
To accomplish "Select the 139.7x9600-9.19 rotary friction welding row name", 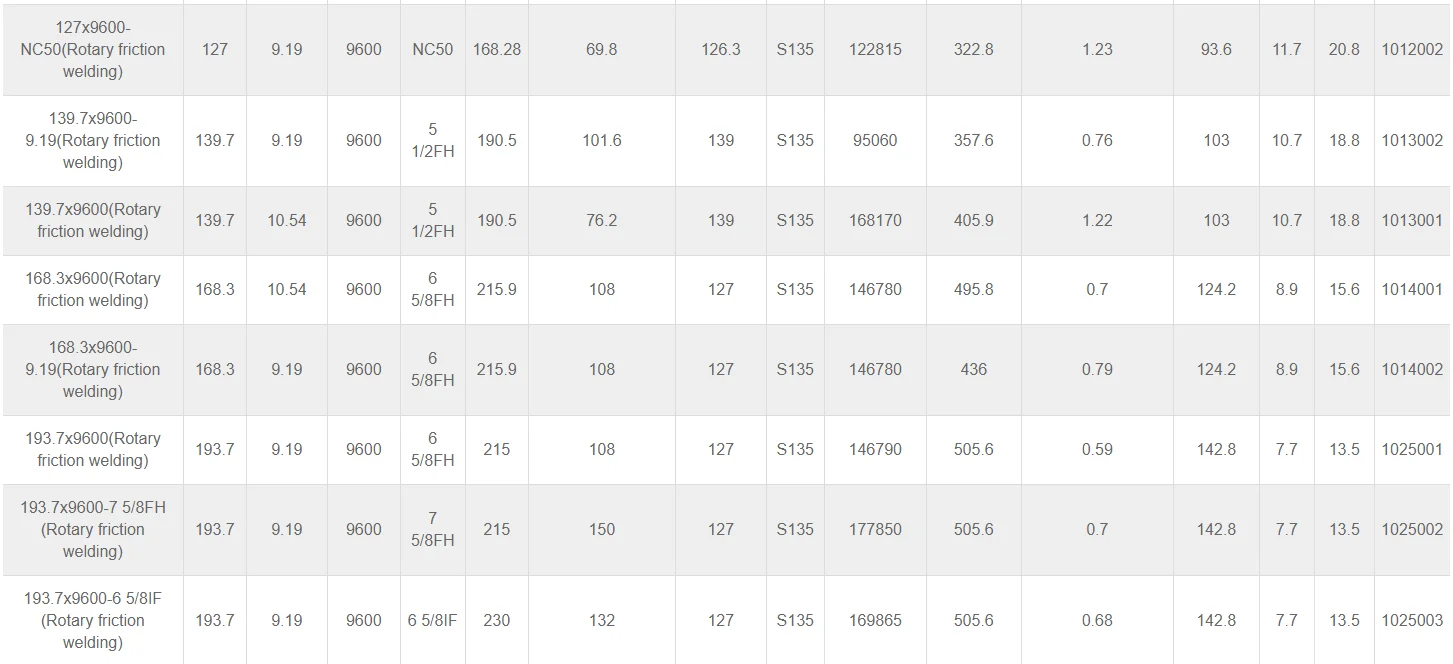I will (92, 140).
